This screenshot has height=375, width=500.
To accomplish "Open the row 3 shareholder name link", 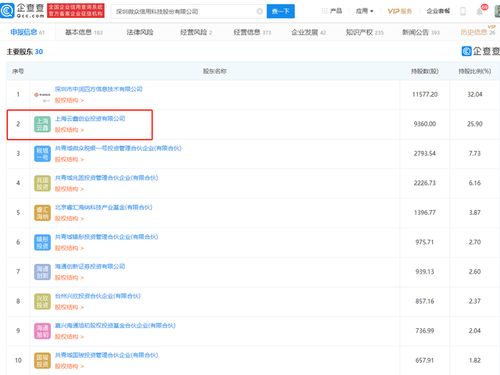I will pyautogui.click(x=118, y=148).
